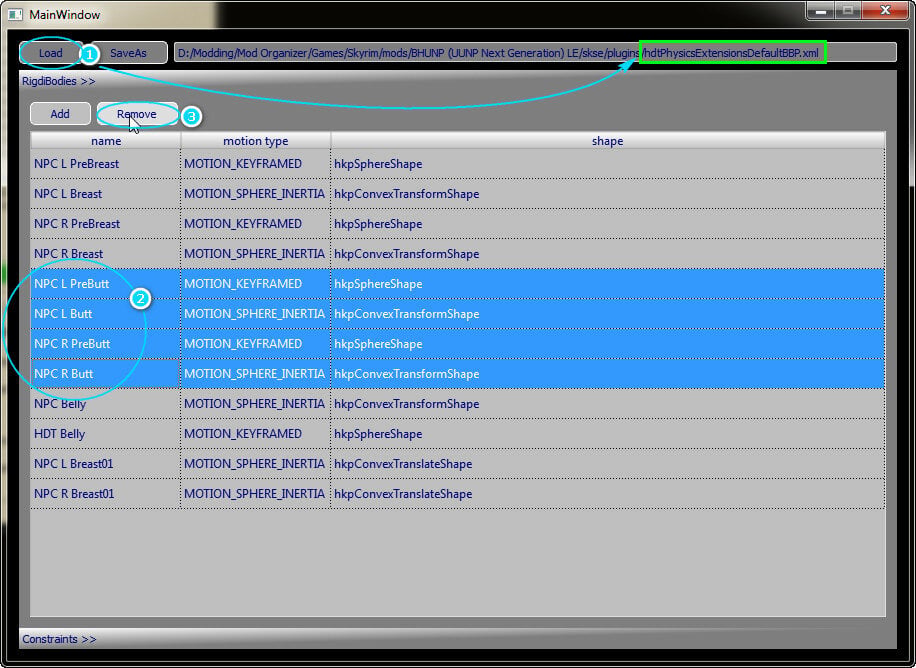Screen dimensions: 916x668
Task: Click motion type of NPC L PreBreast
Action: 256,164
